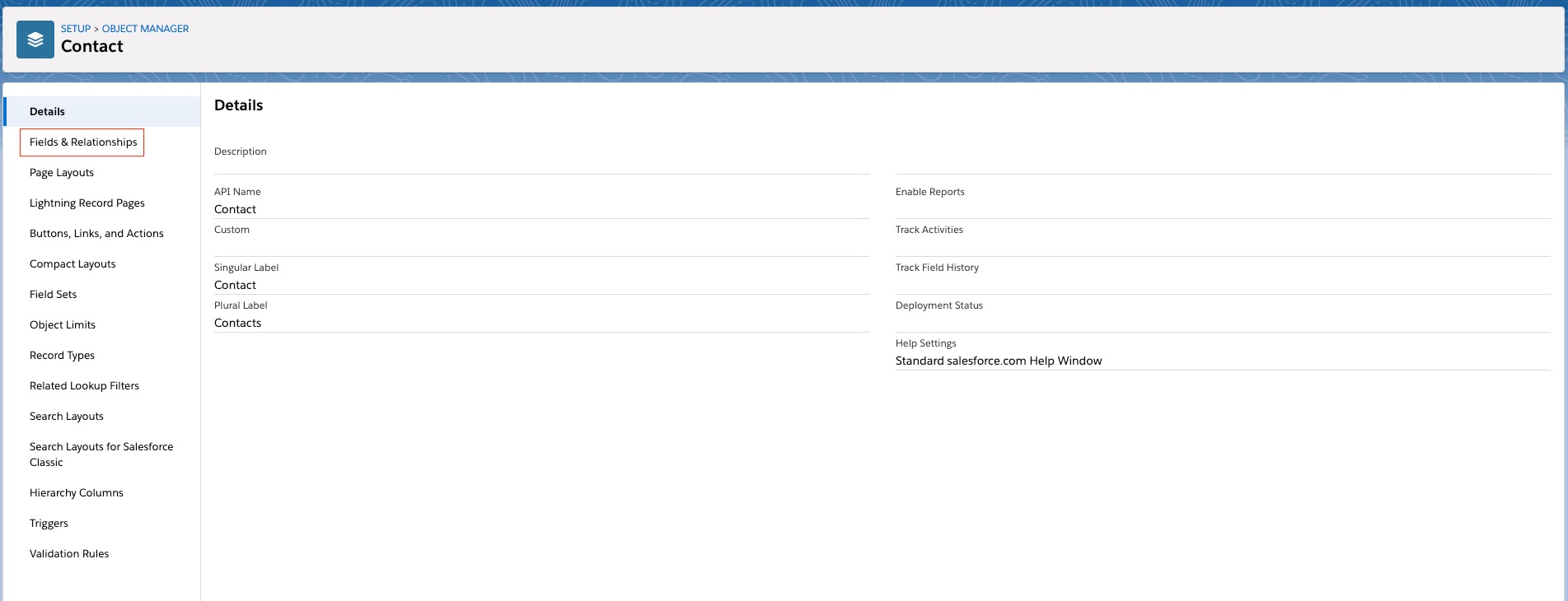The width and height of the screenshot is (1568, 601).
Task: Open Lightning Record Pages
Action: tap(87, 203)
